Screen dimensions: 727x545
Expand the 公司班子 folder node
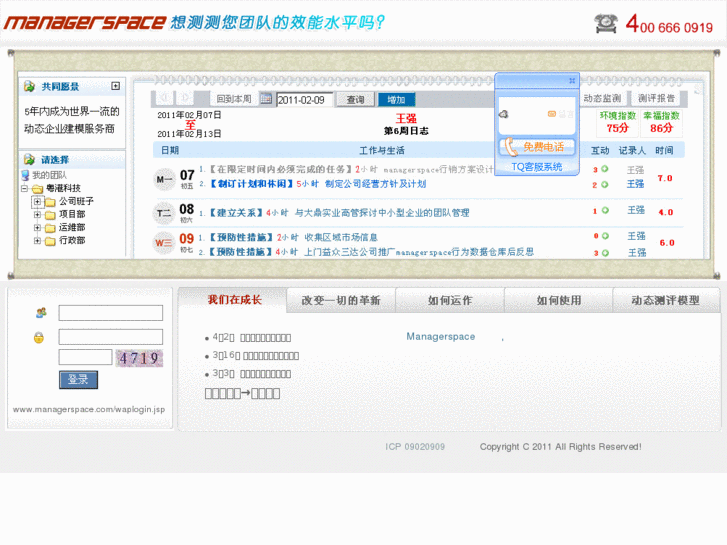38,201
